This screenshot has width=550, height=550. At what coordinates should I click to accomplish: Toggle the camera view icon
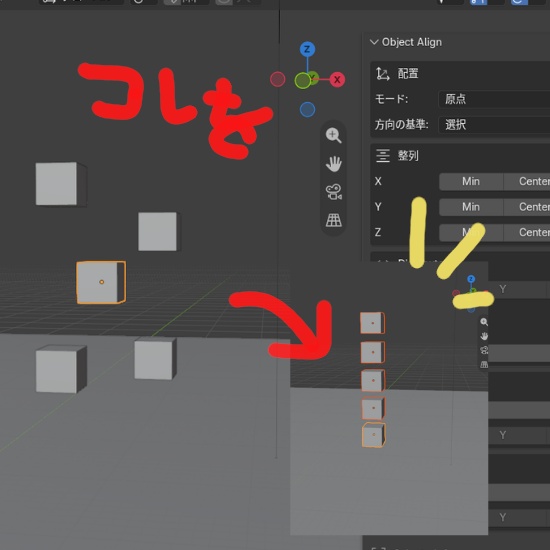point(333,192)
